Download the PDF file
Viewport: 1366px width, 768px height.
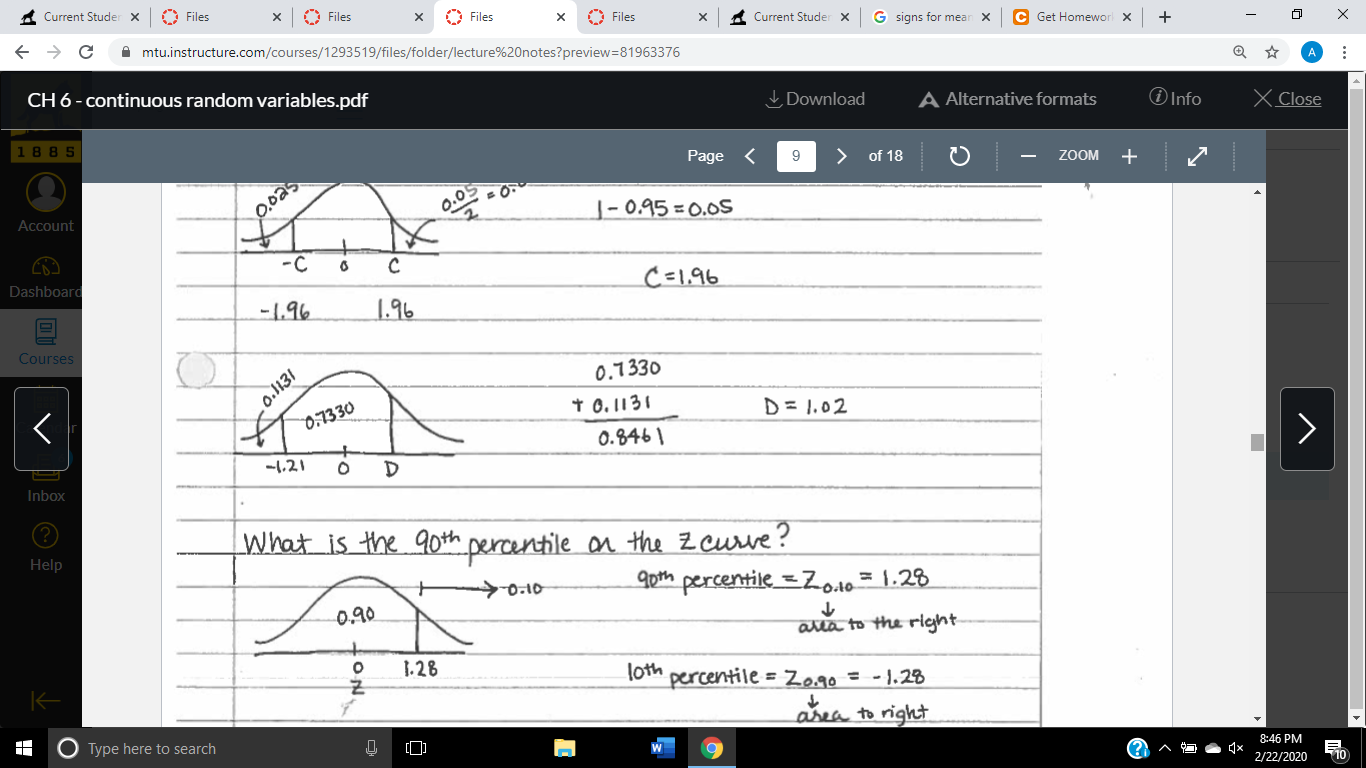point(815,99)
